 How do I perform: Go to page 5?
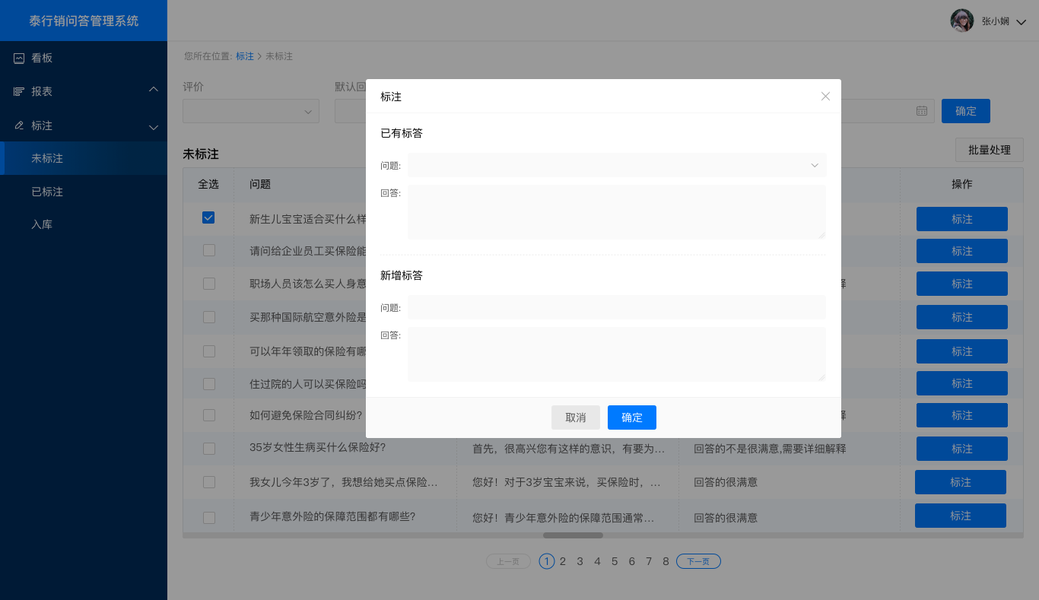pyautogui.click(x=614, y=562)
